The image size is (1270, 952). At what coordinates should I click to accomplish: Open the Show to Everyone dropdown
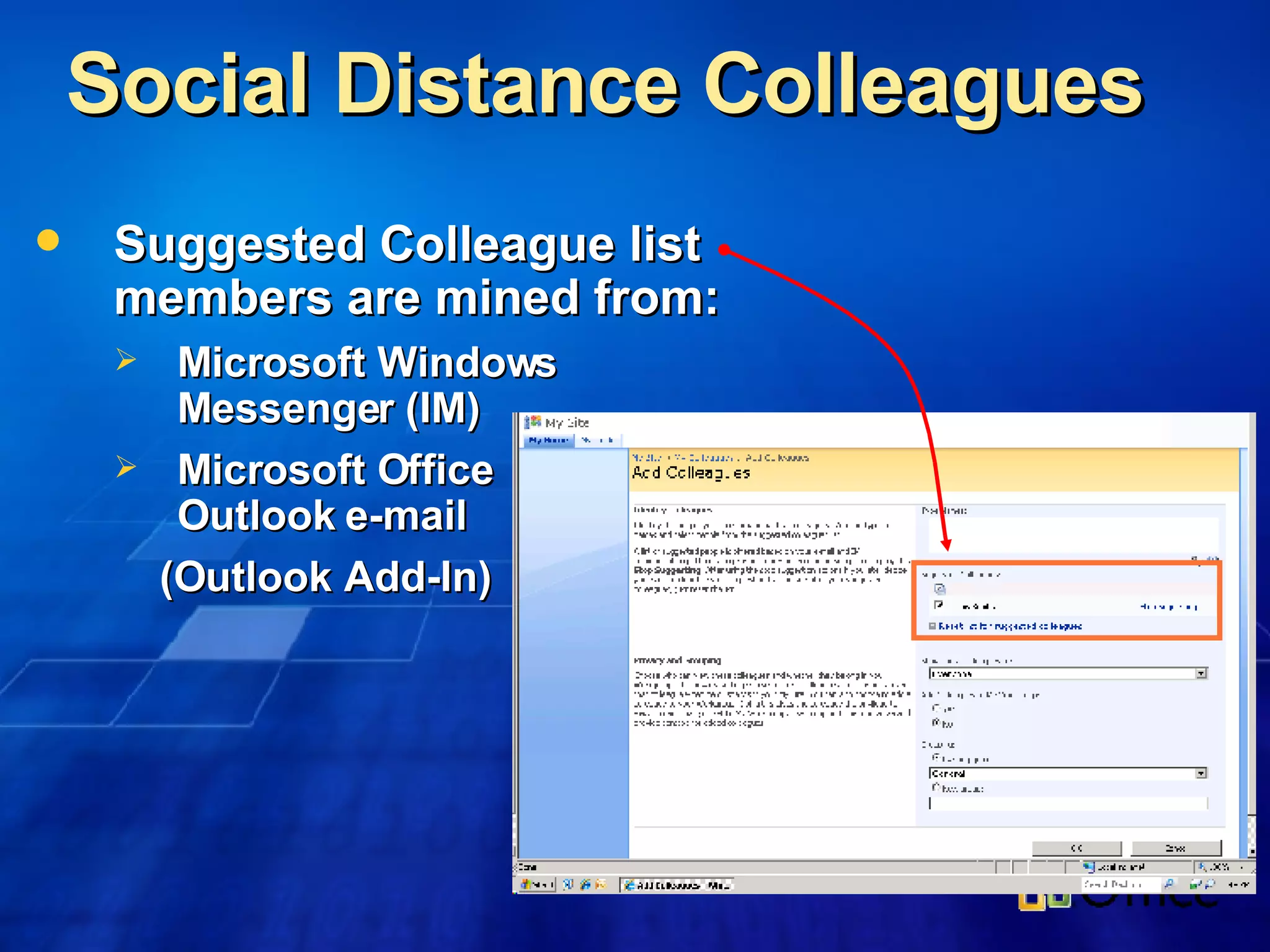point(1068,674)
